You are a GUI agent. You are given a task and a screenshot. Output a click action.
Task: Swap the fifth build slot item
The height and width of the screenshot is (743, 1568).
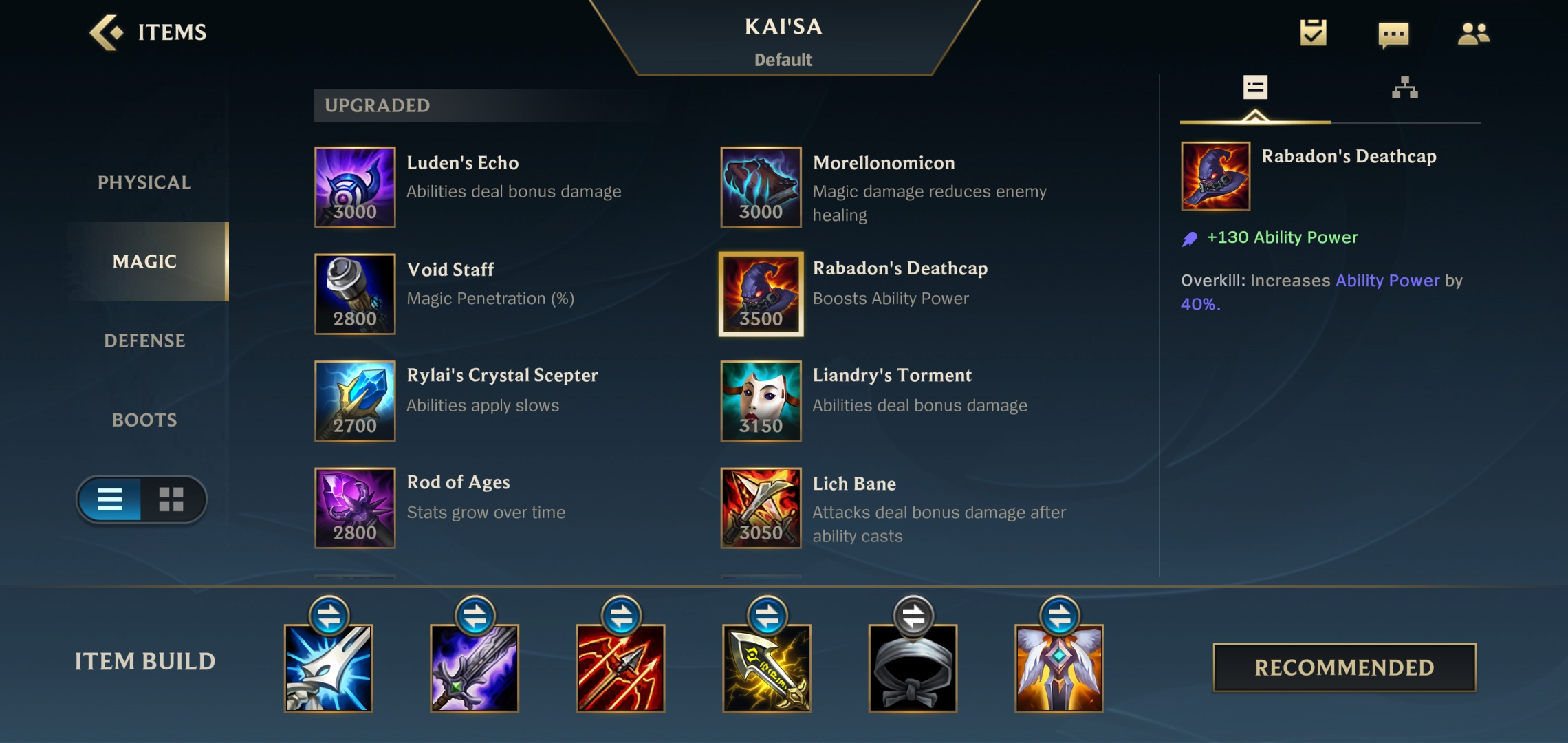(x=913, y=616)
